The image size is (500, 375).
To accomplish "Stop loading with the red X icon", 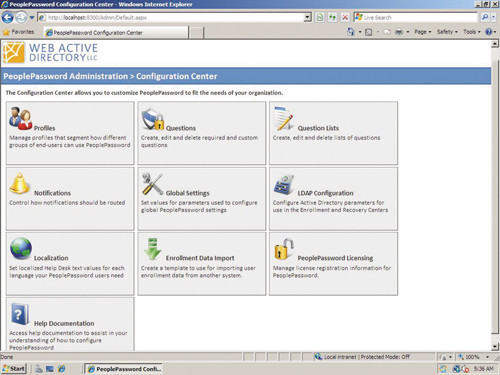I will coord(345,17).
